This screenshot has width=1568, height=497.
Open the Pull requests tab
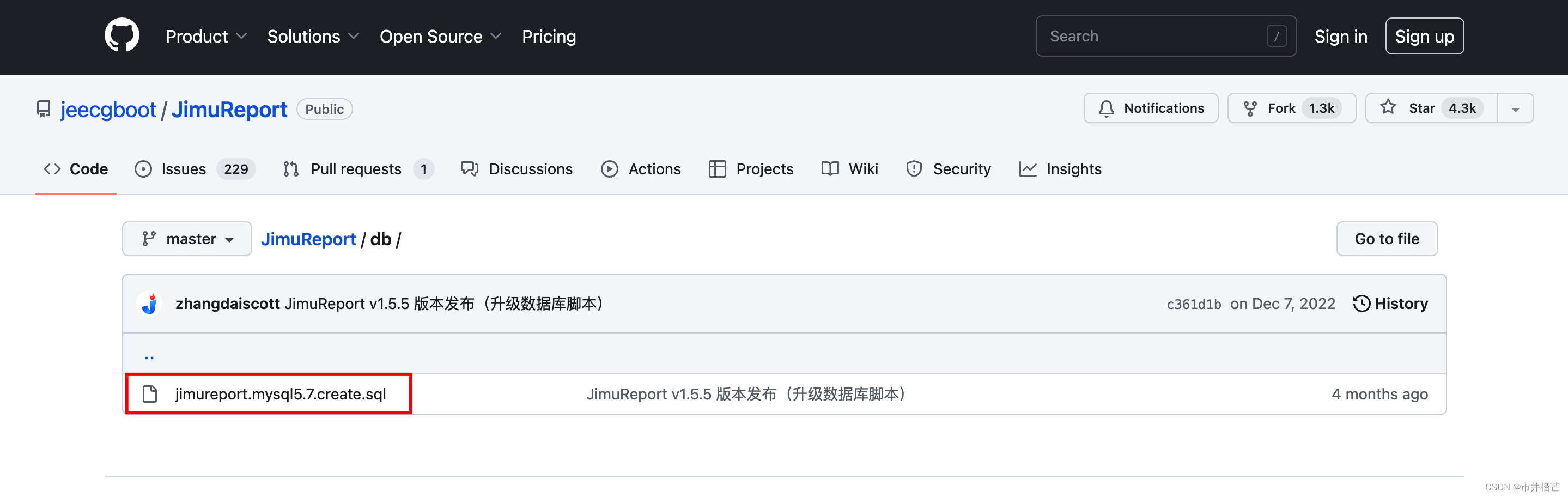(358, 169)
